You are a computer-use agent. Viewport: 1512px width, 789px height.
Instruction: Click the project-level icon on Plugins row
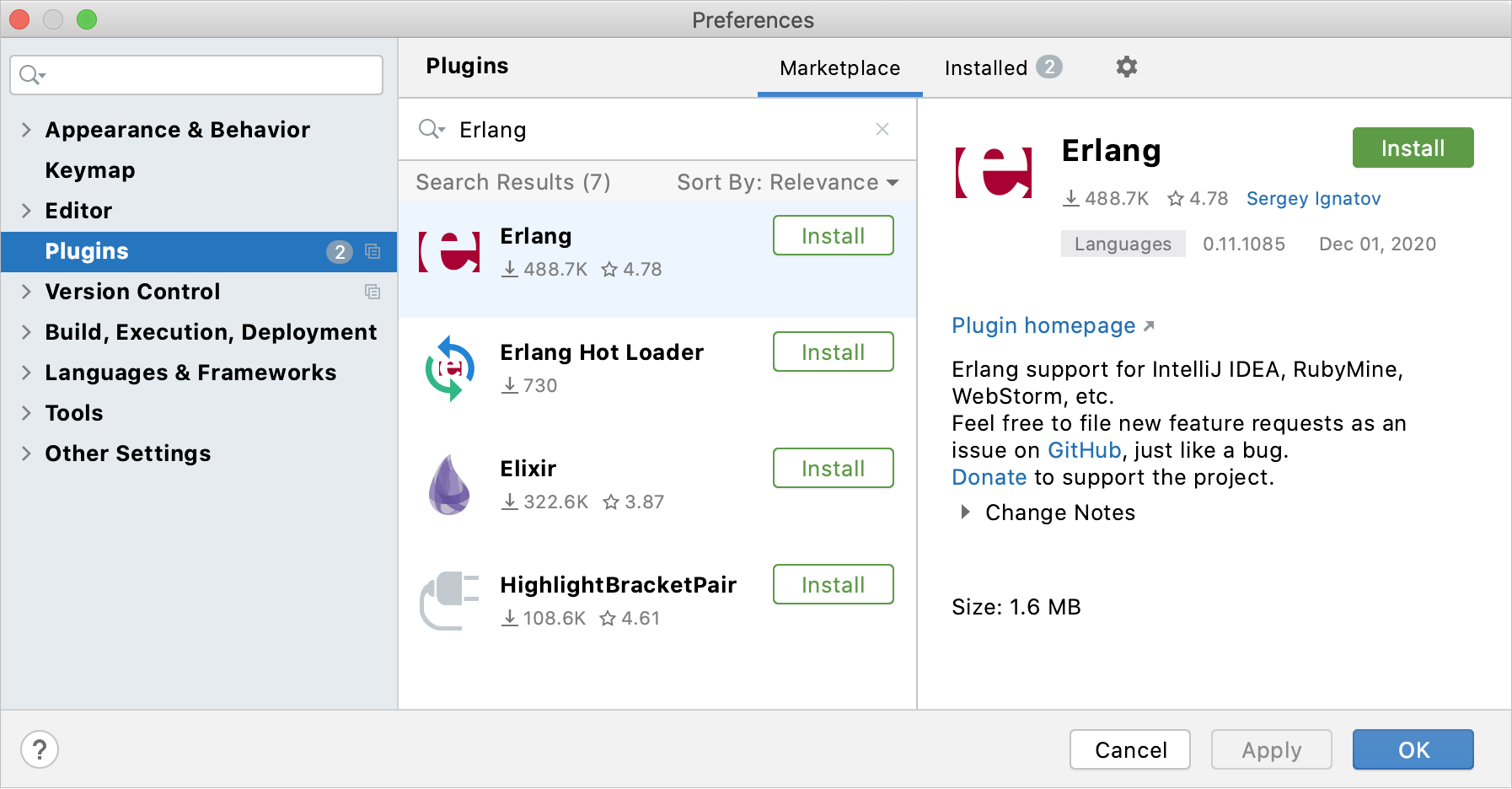point(373,251)
